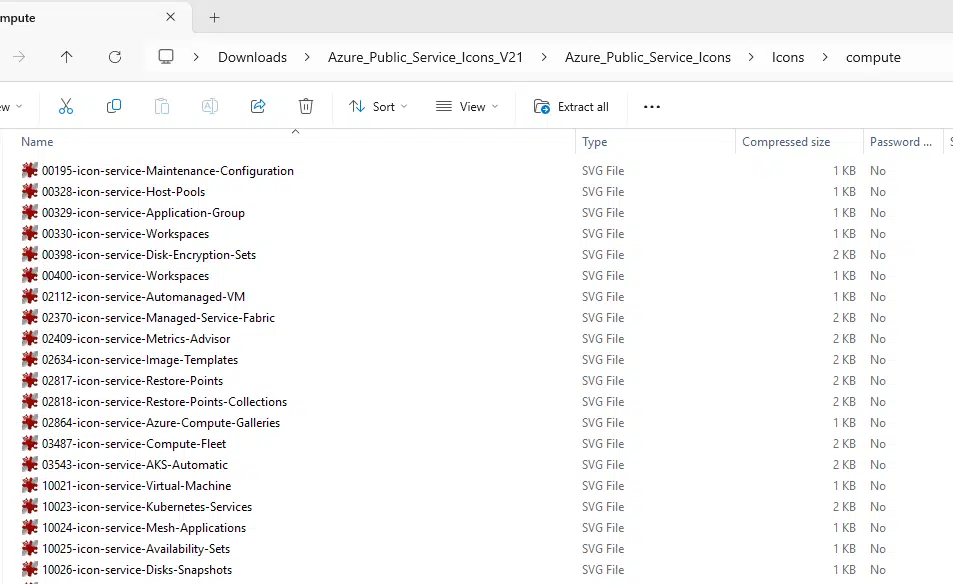Click the Delete icon in the toolbar
953x584 pixels.
pos(305,106)
